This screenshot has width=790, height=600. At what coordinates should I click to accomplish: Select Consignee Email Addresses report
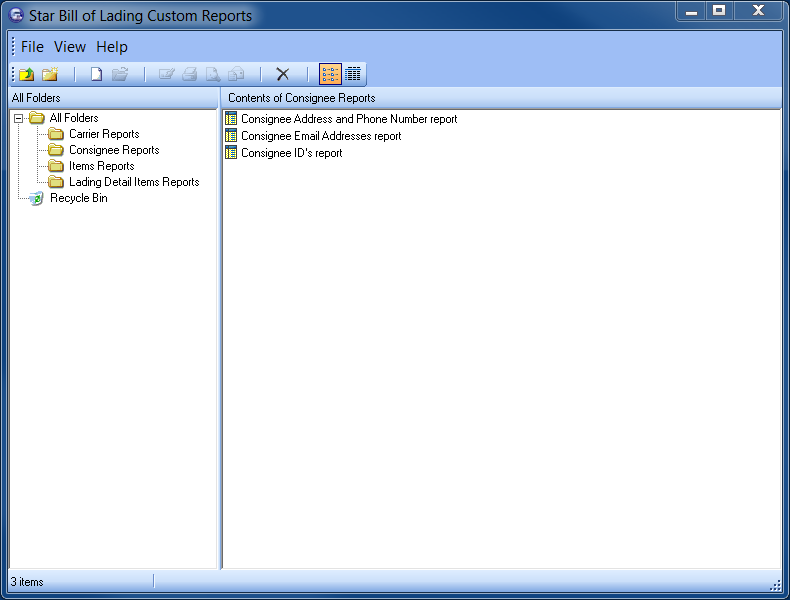321,136
